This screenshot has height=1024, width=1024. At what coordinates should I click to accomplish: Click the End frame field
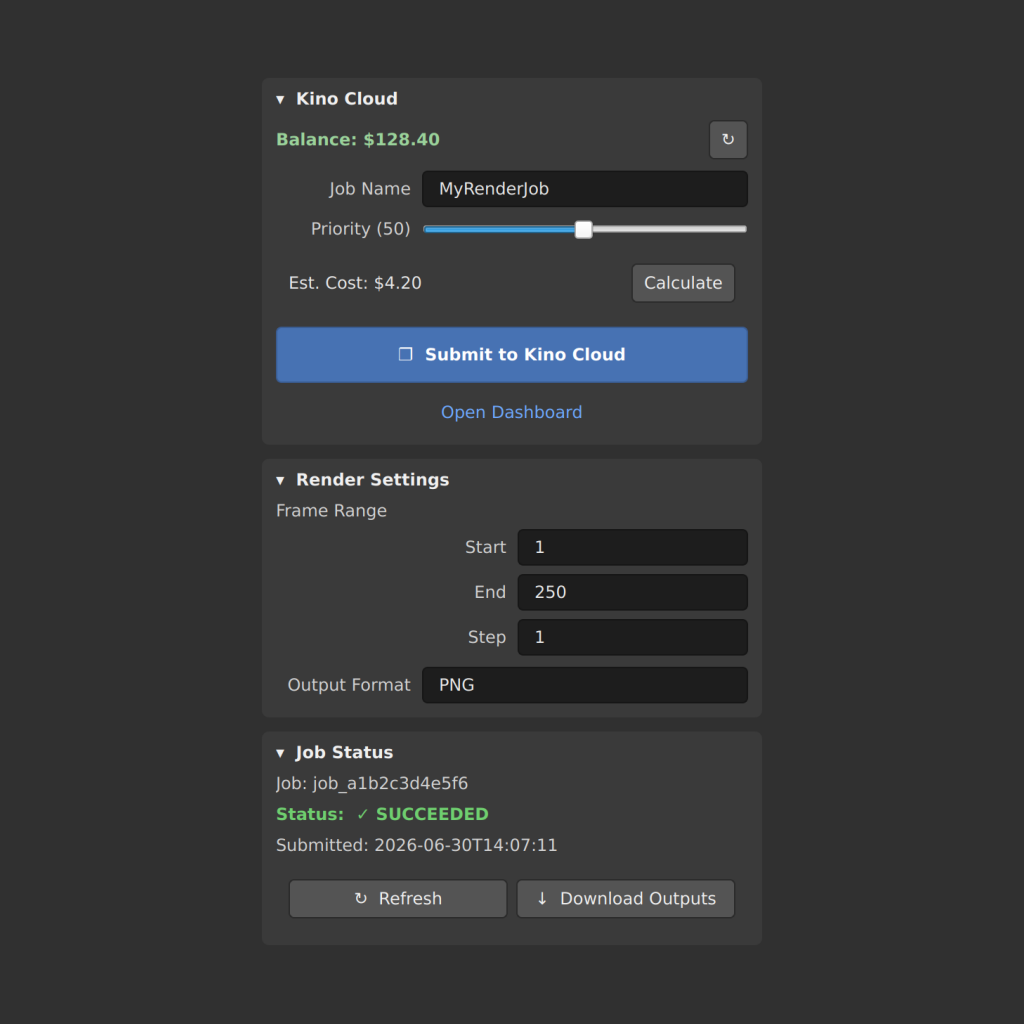pyautogui.click(x=632, y=592)
